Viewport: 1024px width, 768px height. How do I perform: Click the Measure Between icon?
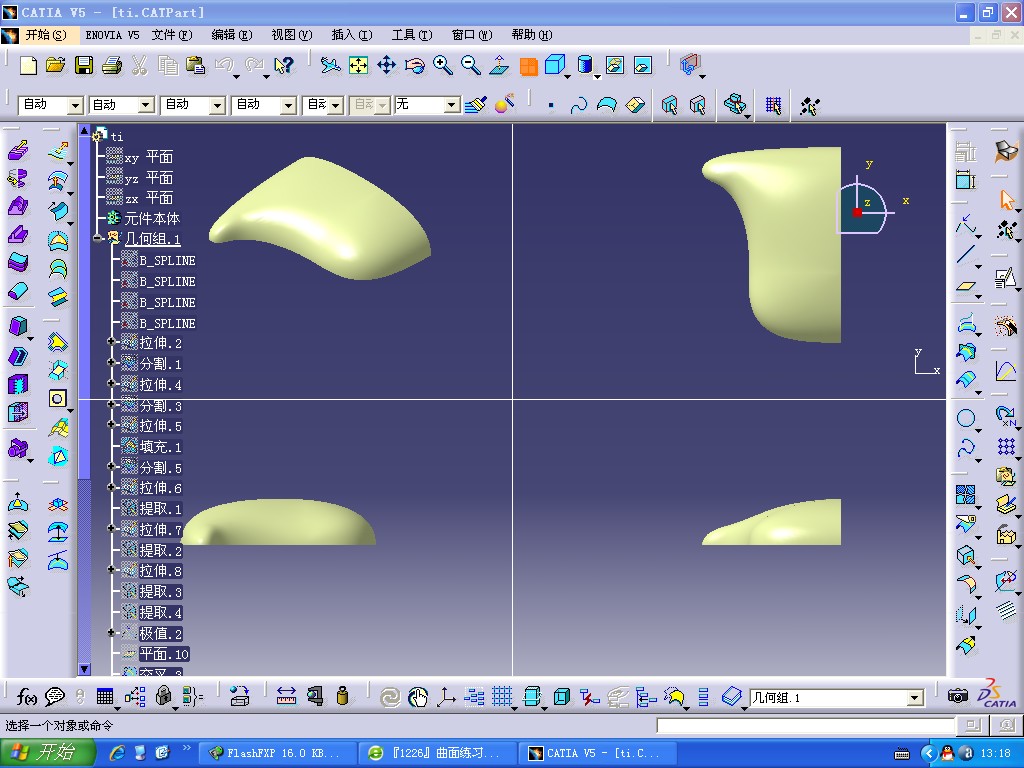click(286, 697)
